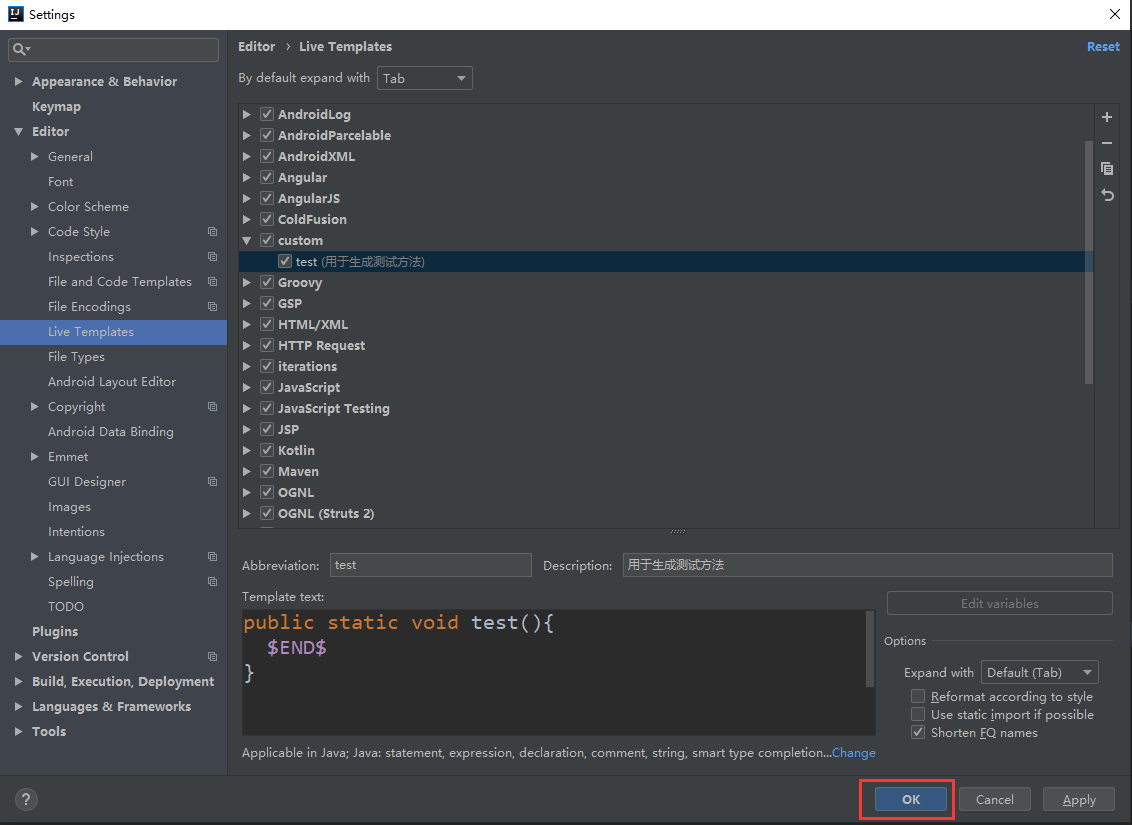Select Keymap in the settings tree
Viewport: 1132px width, 825px height.
coord(56,107)
